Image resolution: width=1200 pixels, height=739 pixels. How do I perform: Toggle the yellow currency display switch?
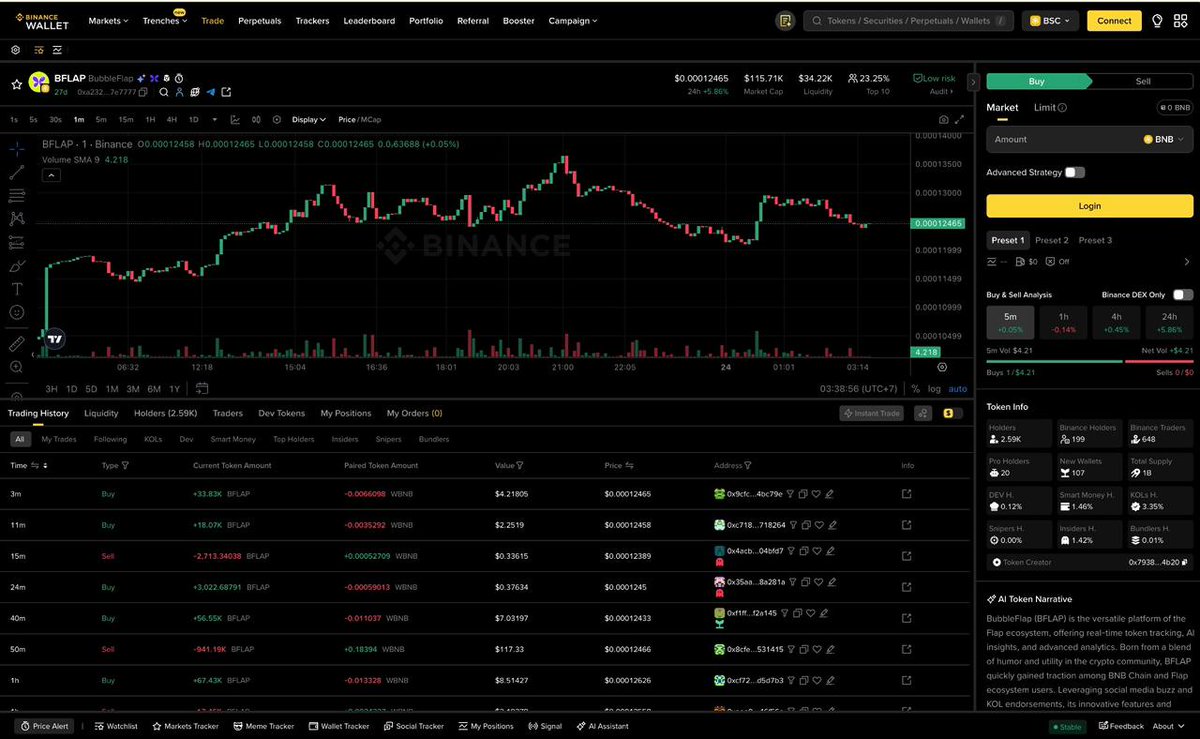953,413
